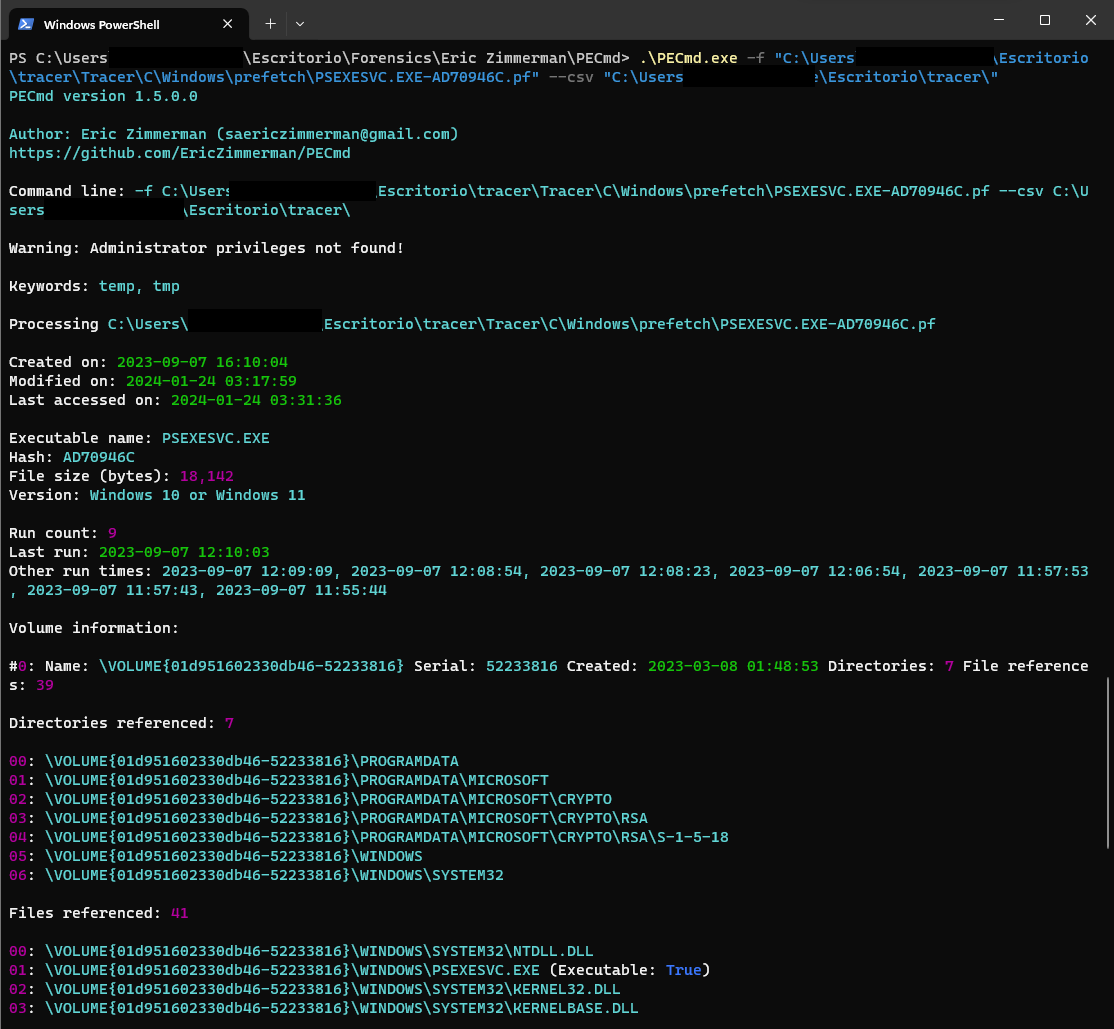Click file size value 18,142
This screenshot has width=1114, height=1029.
click(x=207, y=476)
